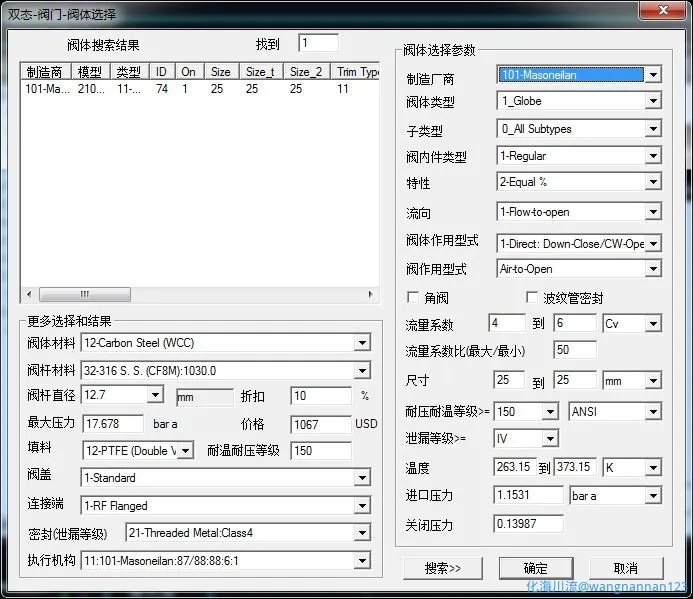This screenshot has height=599, width=693.
Task: Click the 找到 count field
Action: [318, 43]
